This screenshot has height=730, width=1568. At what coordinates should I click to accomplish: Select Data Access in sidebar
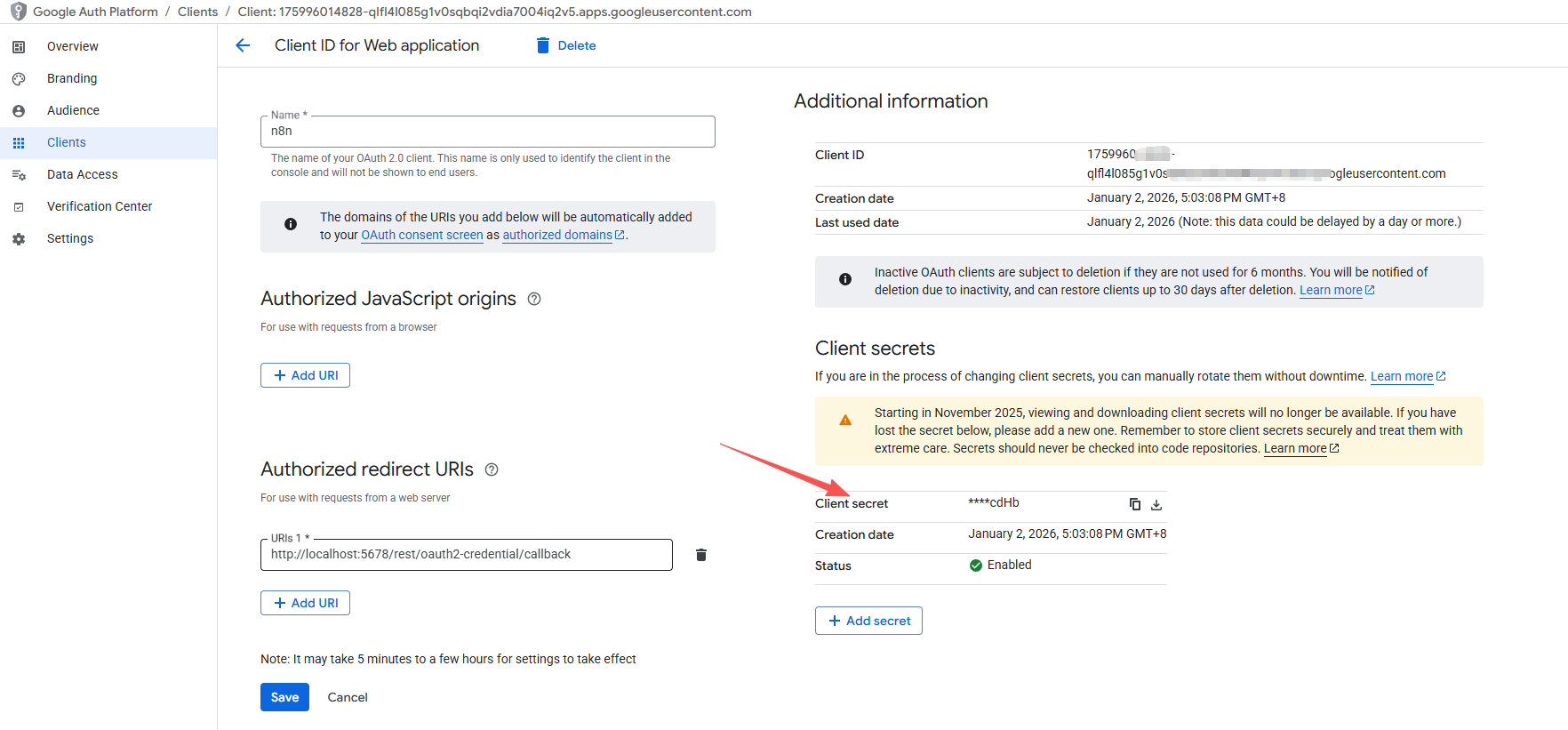click(x=82, y=174)
